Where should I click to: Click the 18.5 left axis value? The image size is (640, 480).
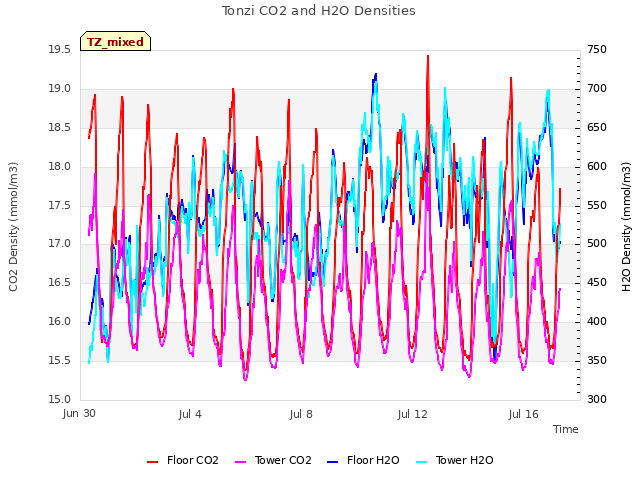coord(60,128)
